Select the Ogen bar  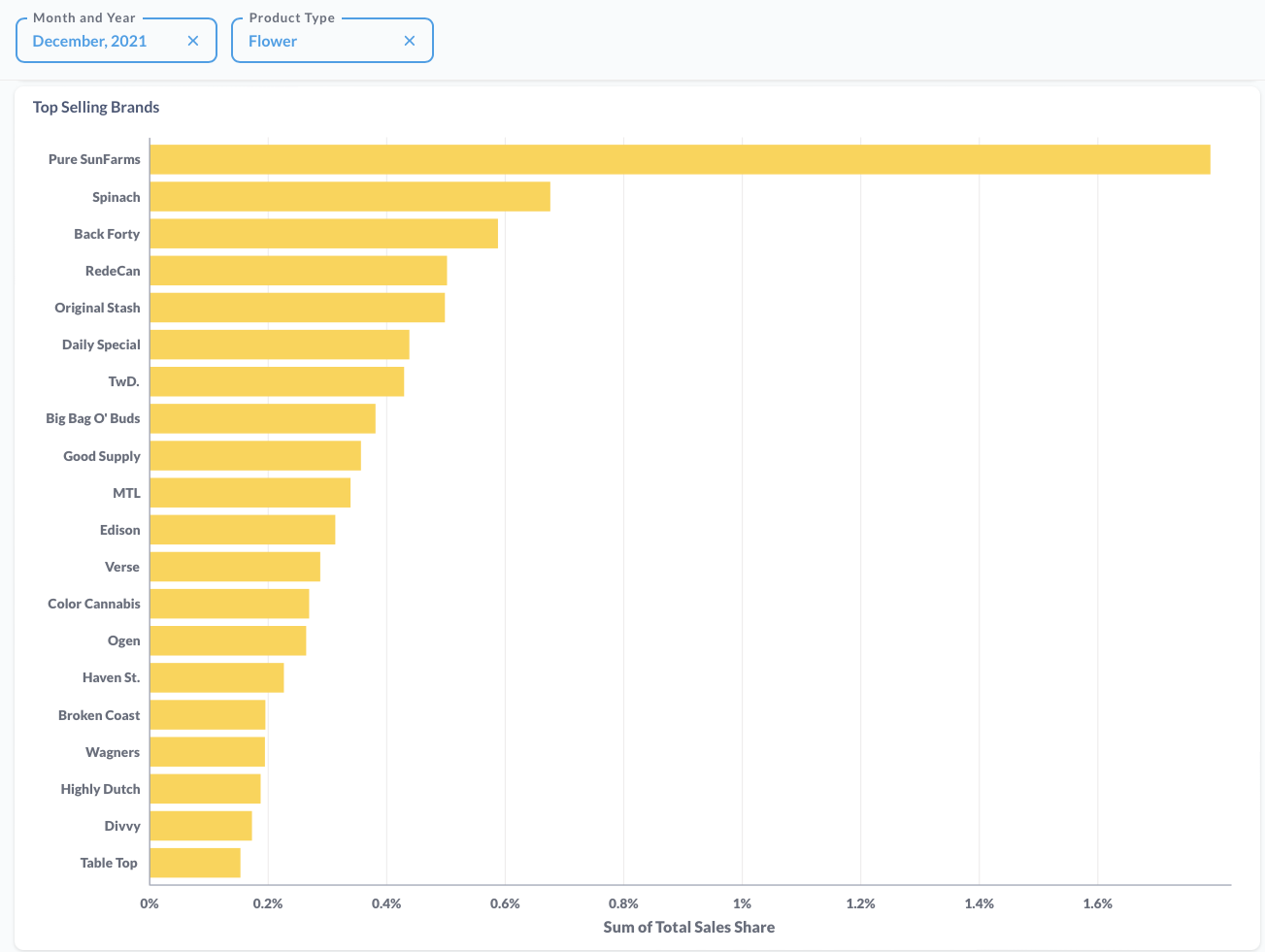pyautogui.click(x=228, y=640)
